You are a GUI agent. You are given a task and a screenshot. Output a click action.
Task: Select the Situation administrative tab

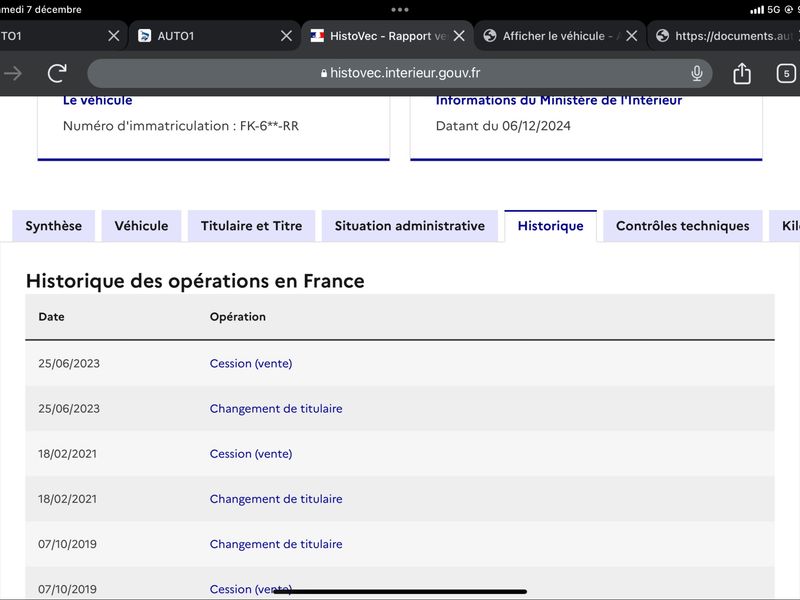pyautogui.click(x=410, y=226)
